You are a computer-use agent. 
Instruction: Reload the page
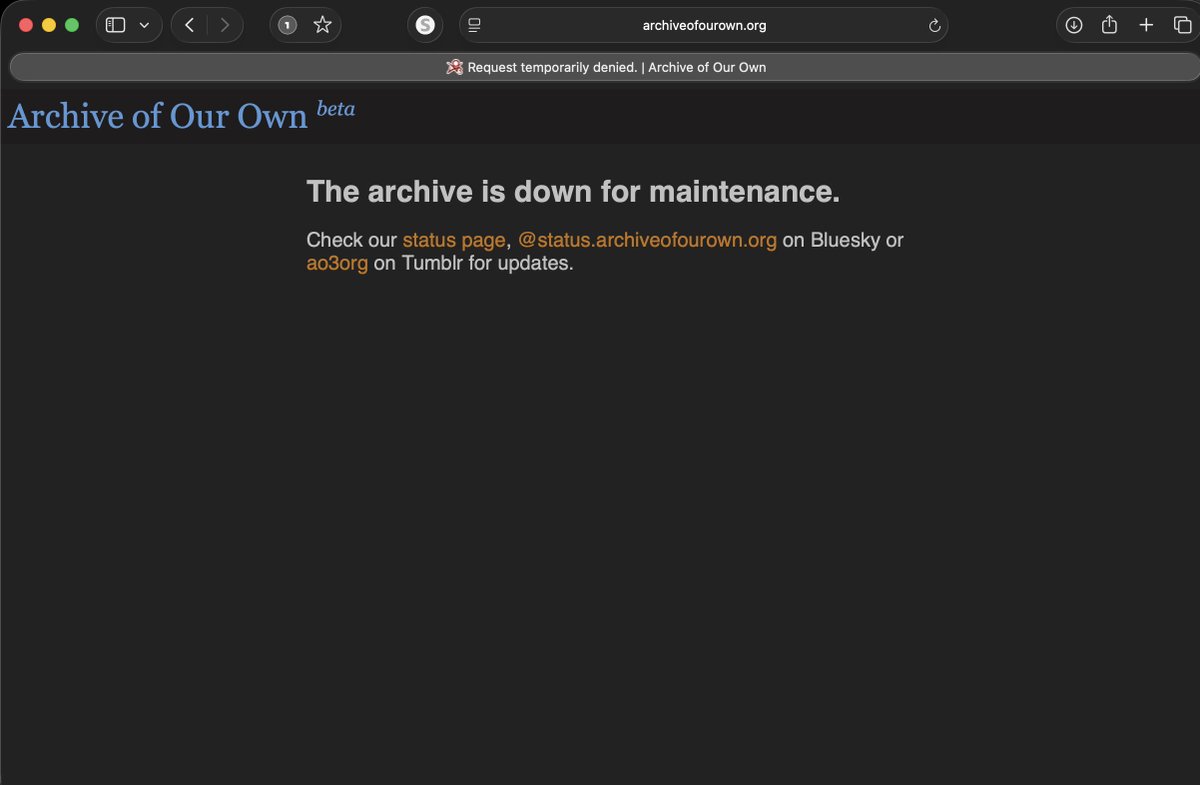point(935,25)
